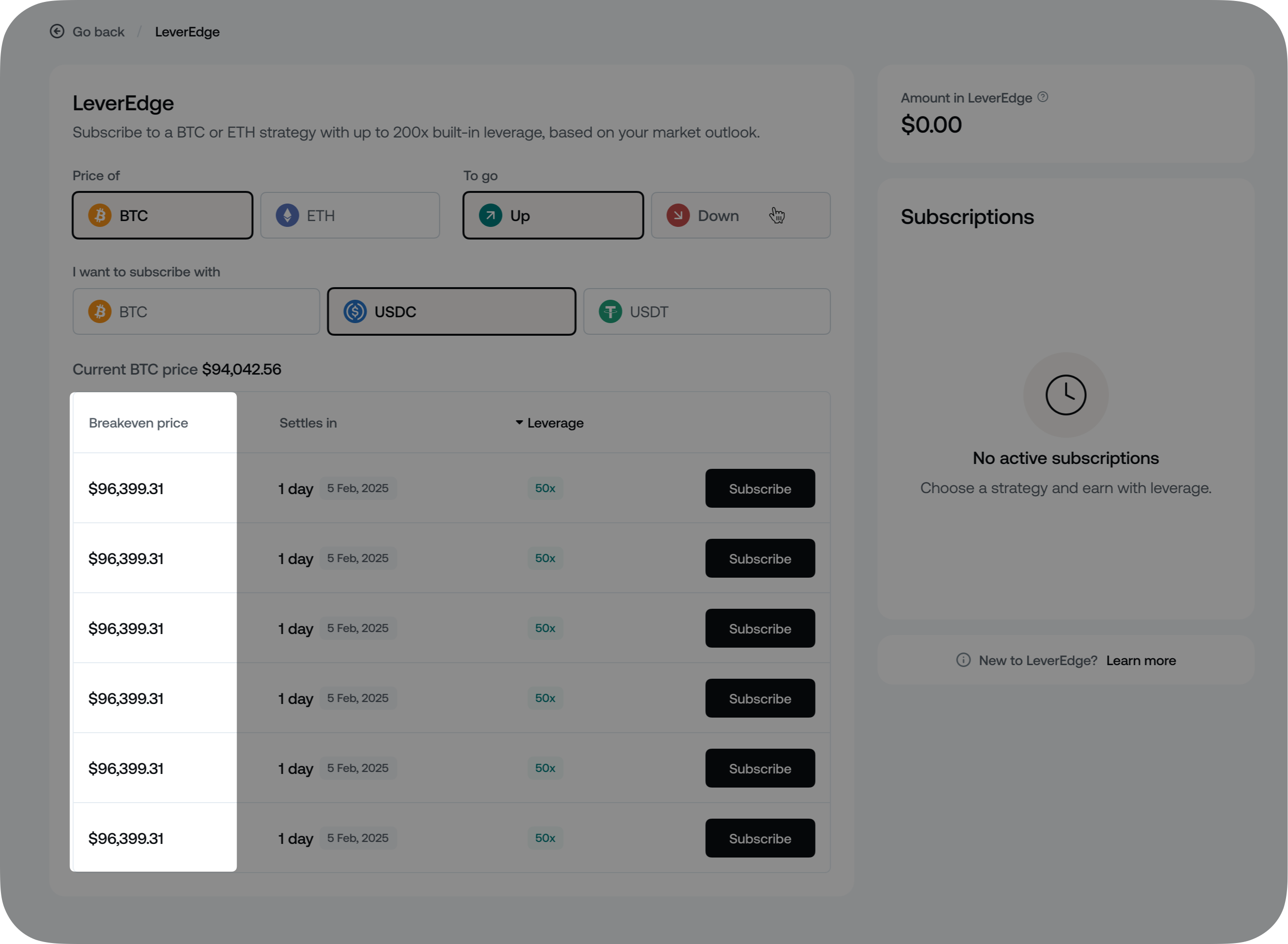
Task: Click the red Down arrow icon
Action: (678, 215)
